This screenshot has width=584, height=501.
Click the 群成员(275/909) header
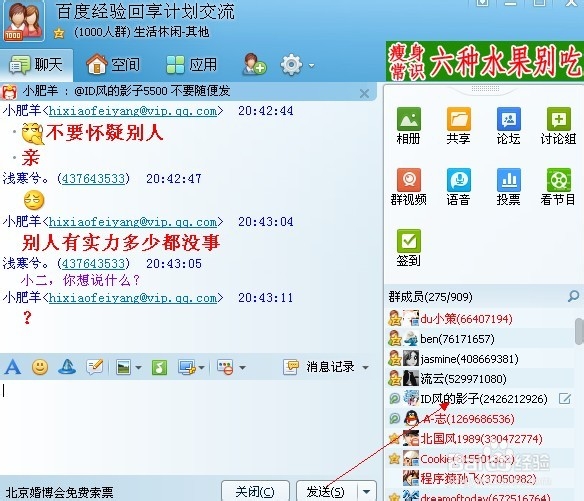click(x=431, y=297)
